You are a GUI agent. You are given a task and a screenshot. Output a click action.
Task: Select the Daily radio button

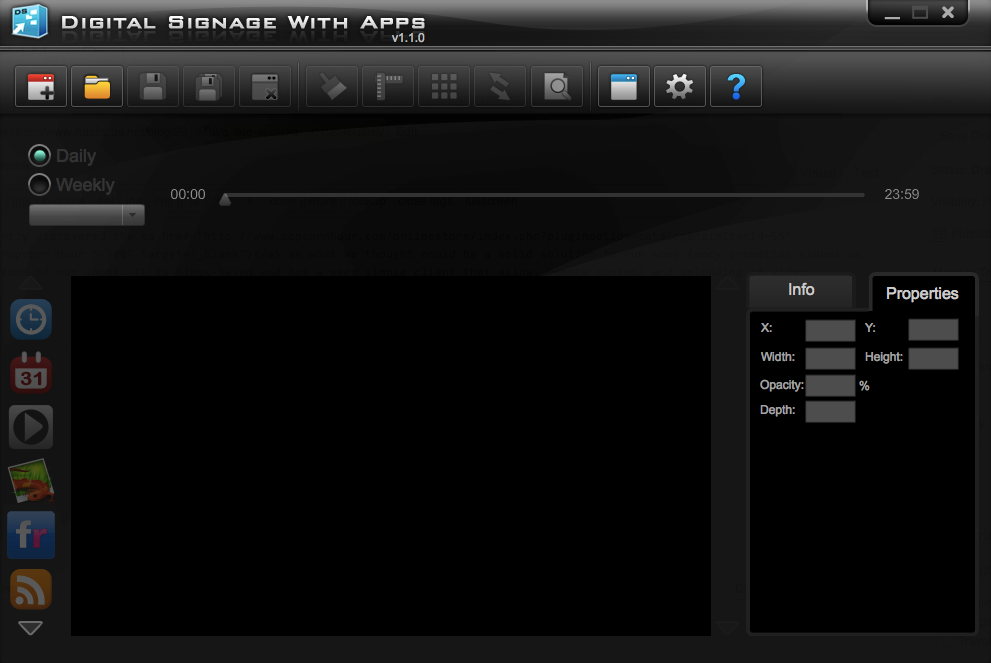click(39, 155)
